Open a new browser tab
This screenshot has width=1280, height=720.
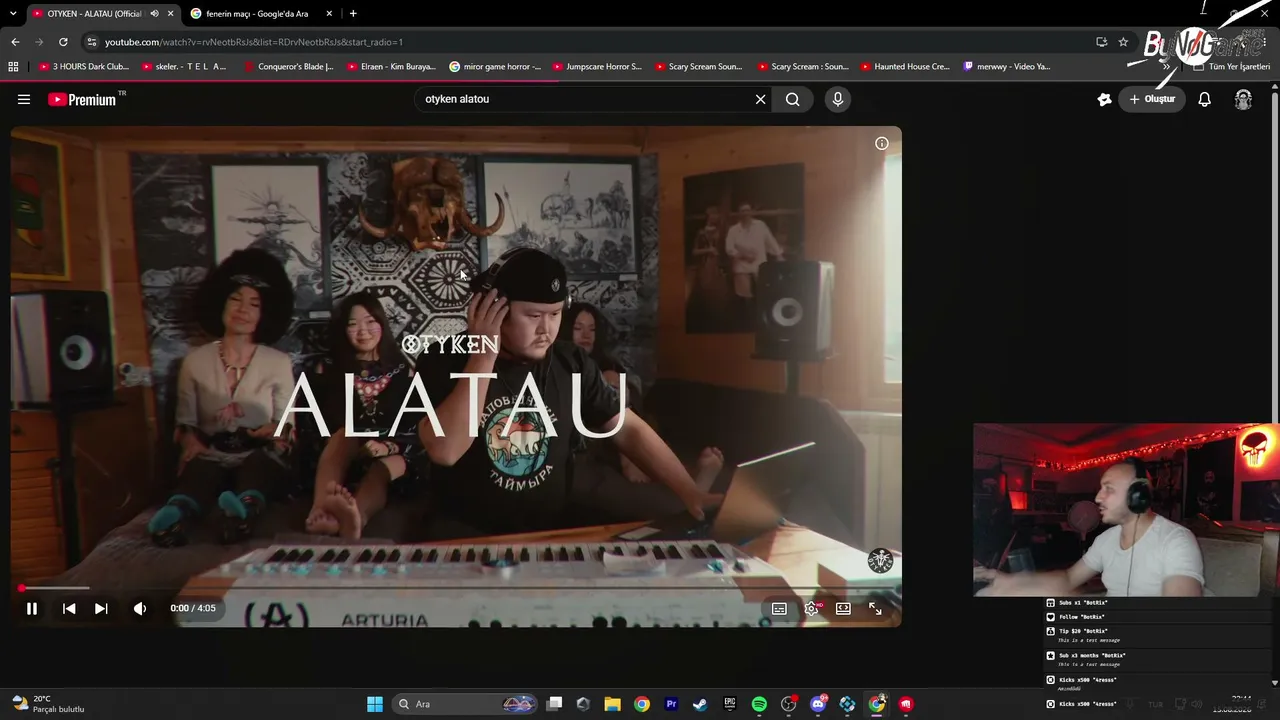tap(353, 14)
